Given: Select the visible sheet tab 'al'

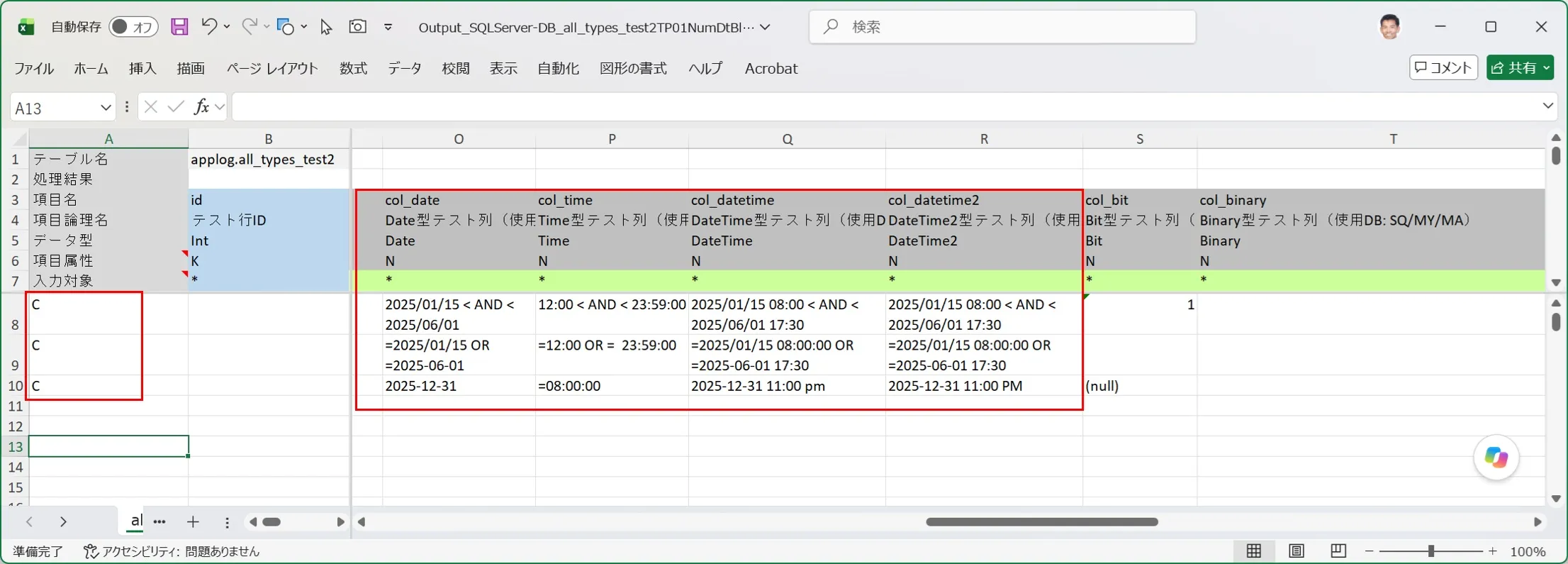Looking at the screenshot, I should tap(136, 521).
